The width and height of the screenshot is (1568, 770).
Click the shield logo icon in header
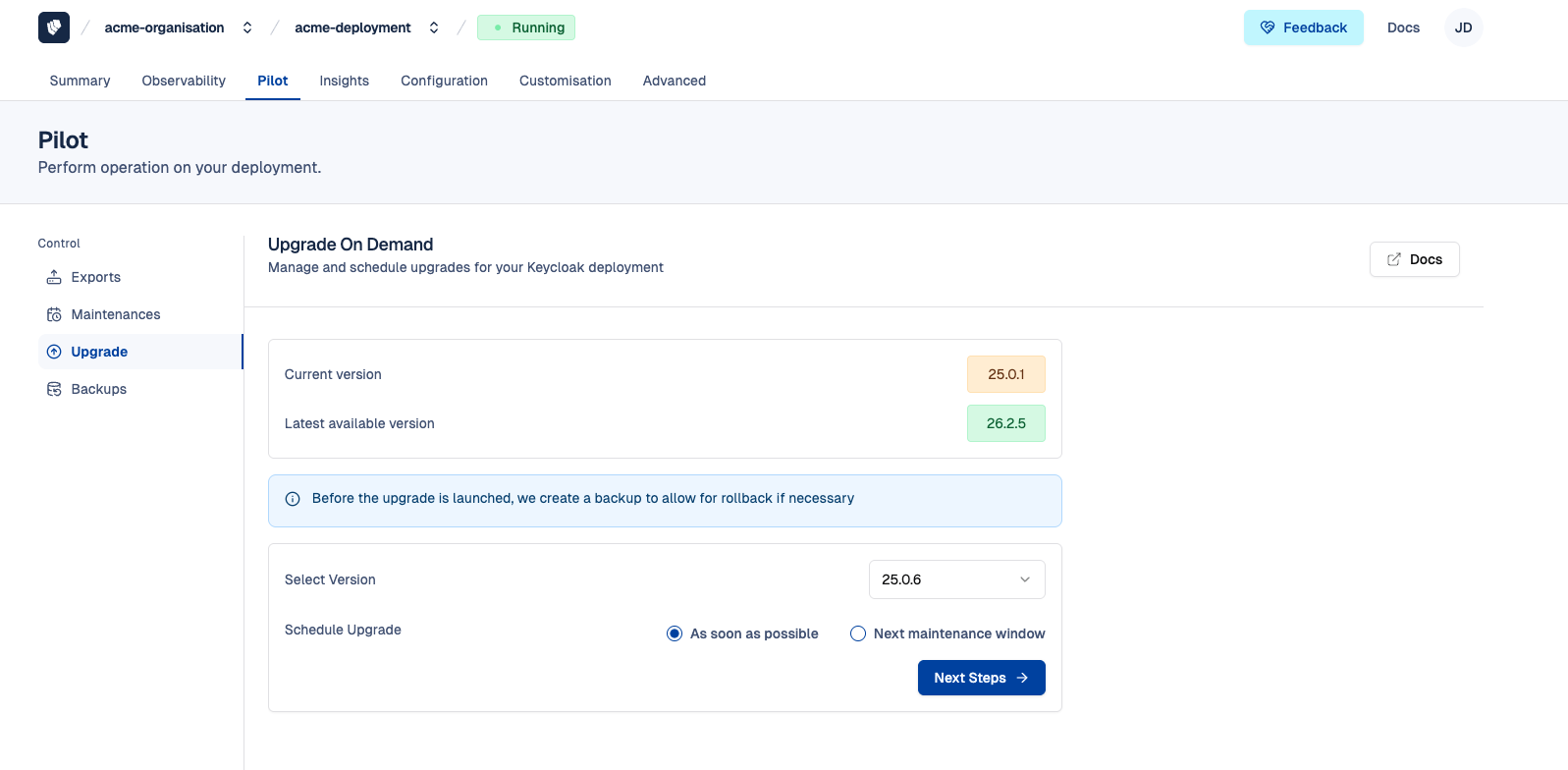tap(54, 27)
